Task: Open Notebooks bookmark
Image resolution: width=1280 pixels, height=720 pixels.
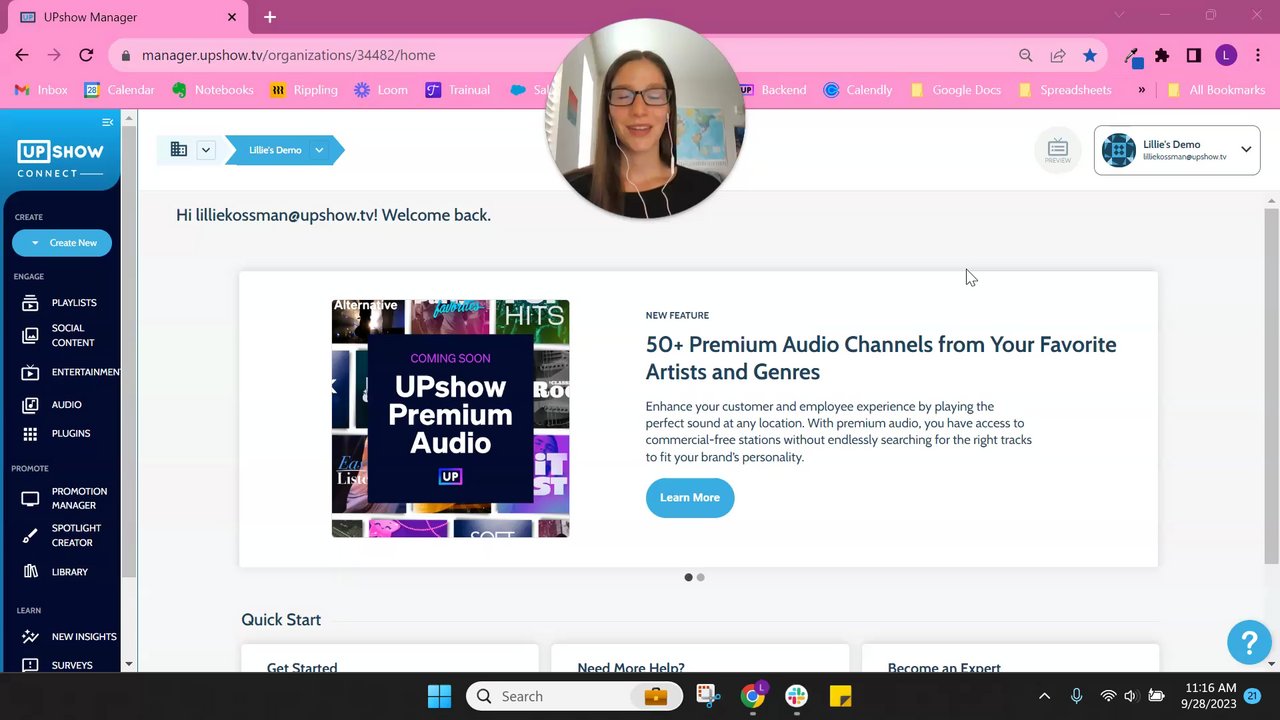Action: 213,89
